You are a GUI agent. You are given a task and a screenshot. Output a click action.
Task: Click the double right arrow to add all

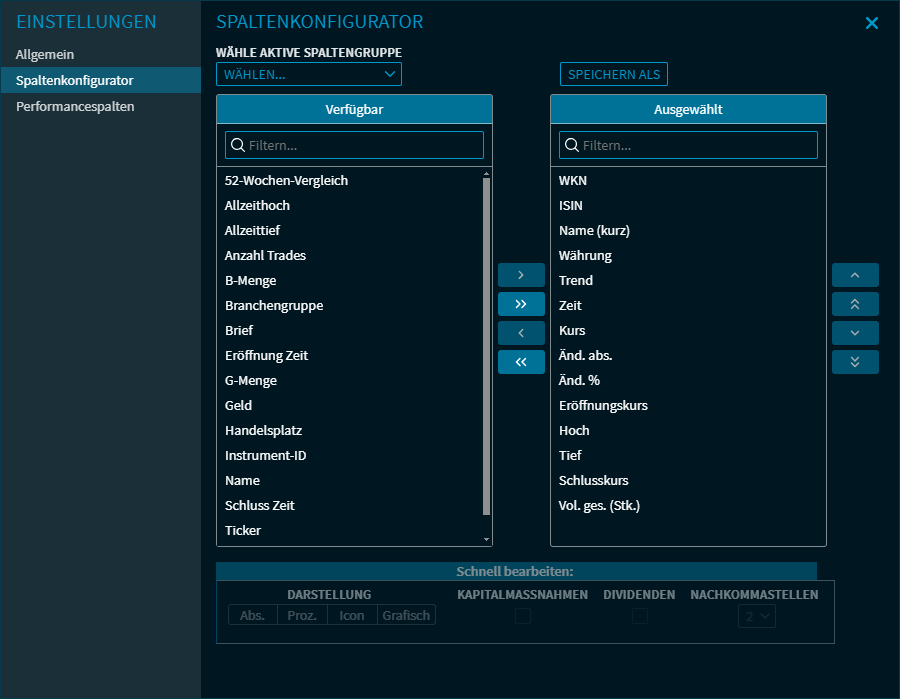point(521,304)
